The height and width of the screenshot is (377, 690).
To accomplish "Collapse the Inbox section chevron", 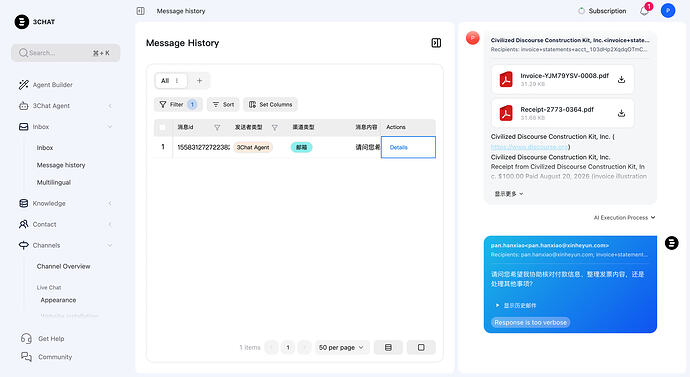I will [x=110, y=127].
